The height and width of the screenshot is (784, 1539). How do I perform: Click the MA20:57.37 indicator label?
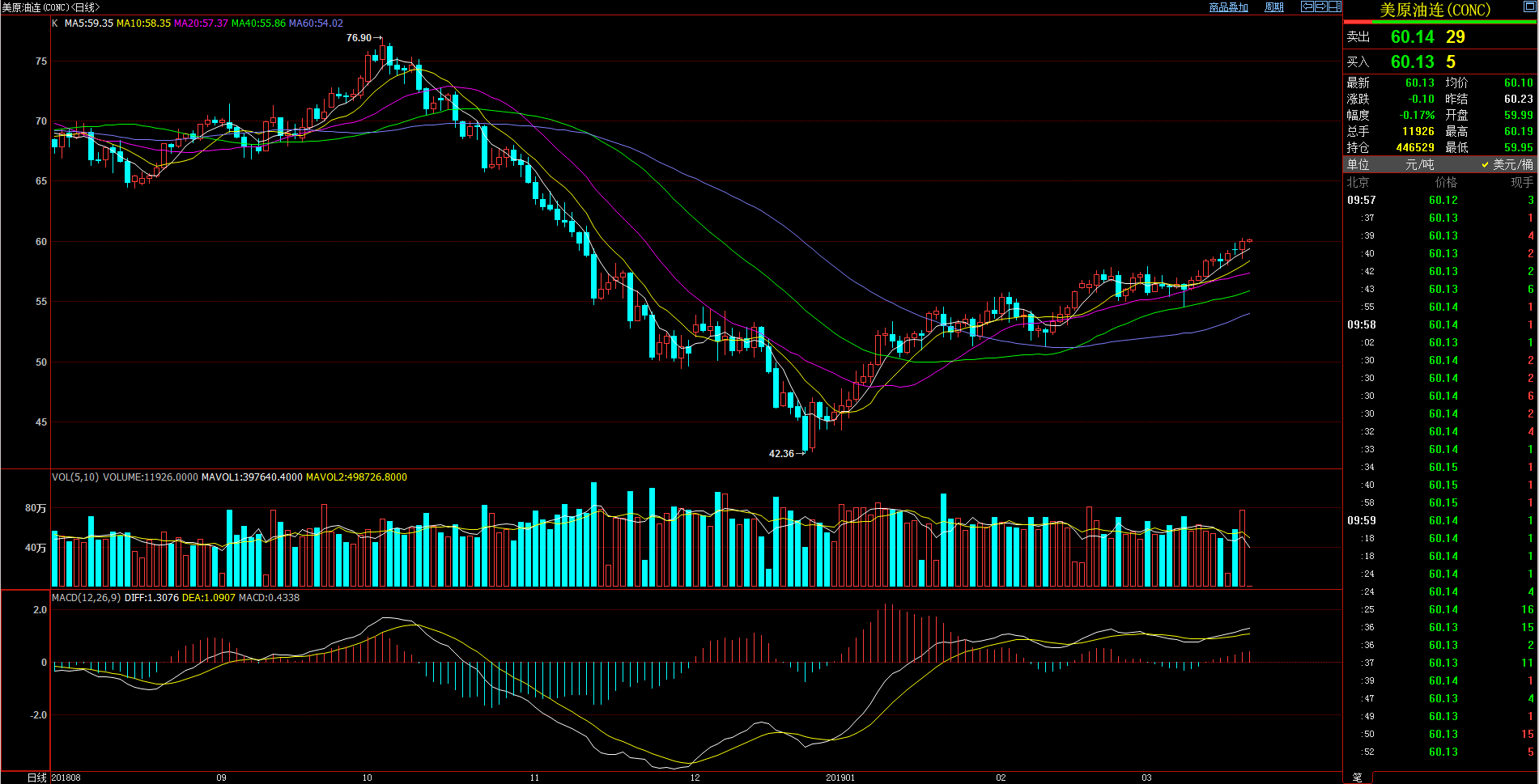202,23
